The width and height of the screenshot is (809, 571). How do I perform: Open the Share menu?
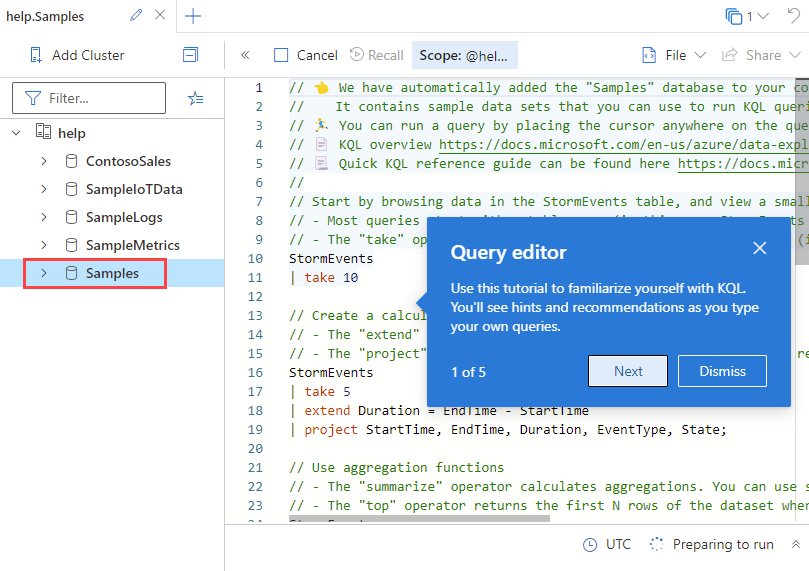coord(761,55)
